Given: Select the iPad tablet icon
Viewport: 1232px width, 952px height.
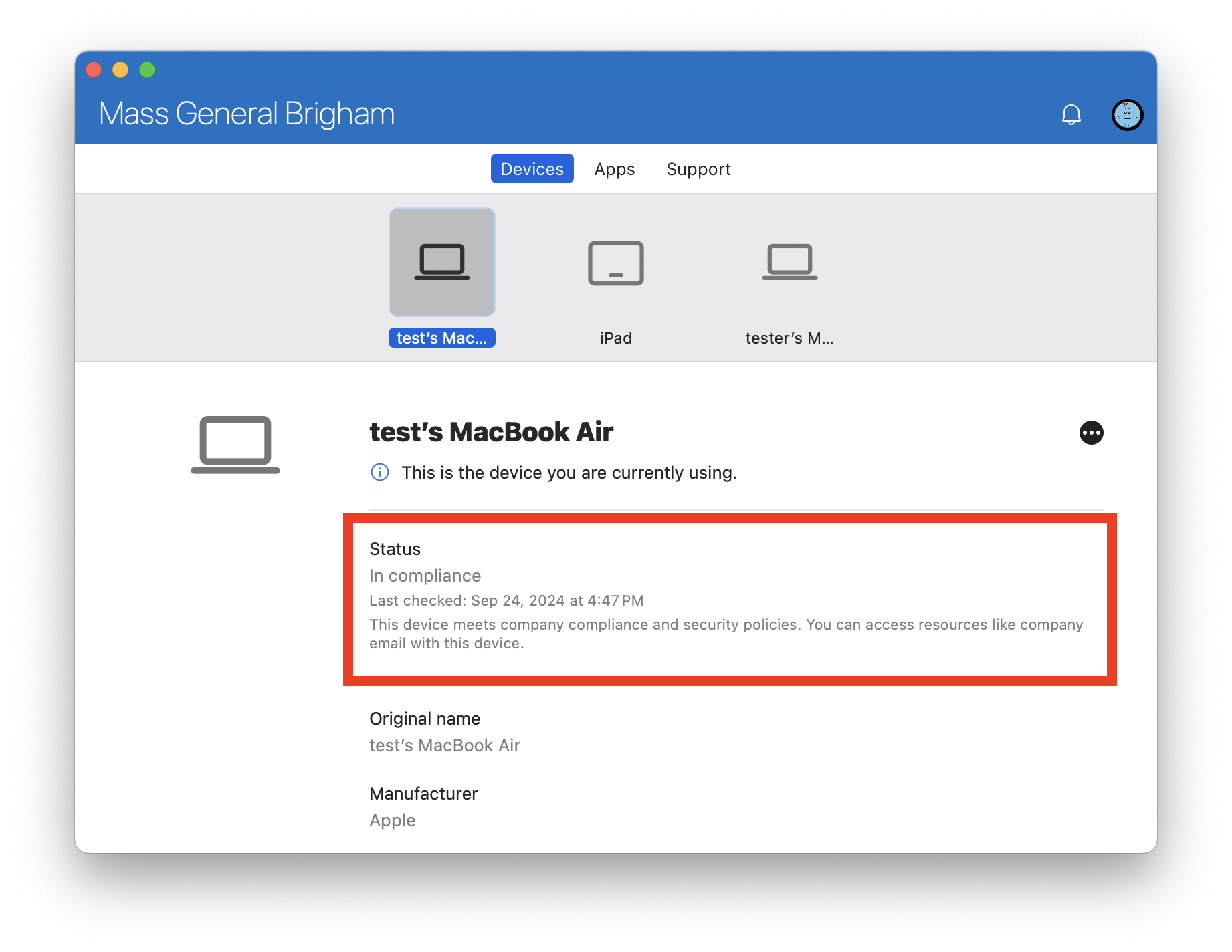Looking at the screenshot, I should [x=615, y=263].
